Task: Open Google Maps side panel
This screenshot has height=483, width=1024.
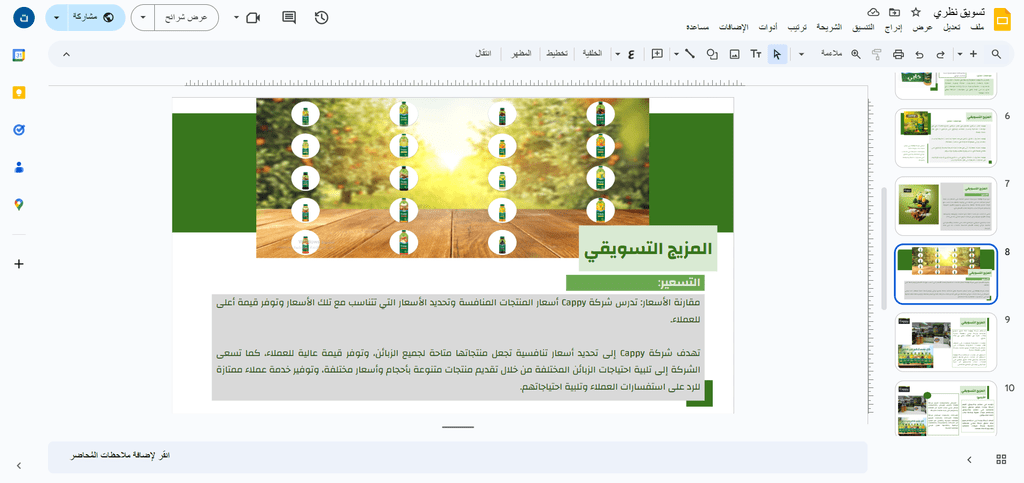Action: [x=19, y=205]
